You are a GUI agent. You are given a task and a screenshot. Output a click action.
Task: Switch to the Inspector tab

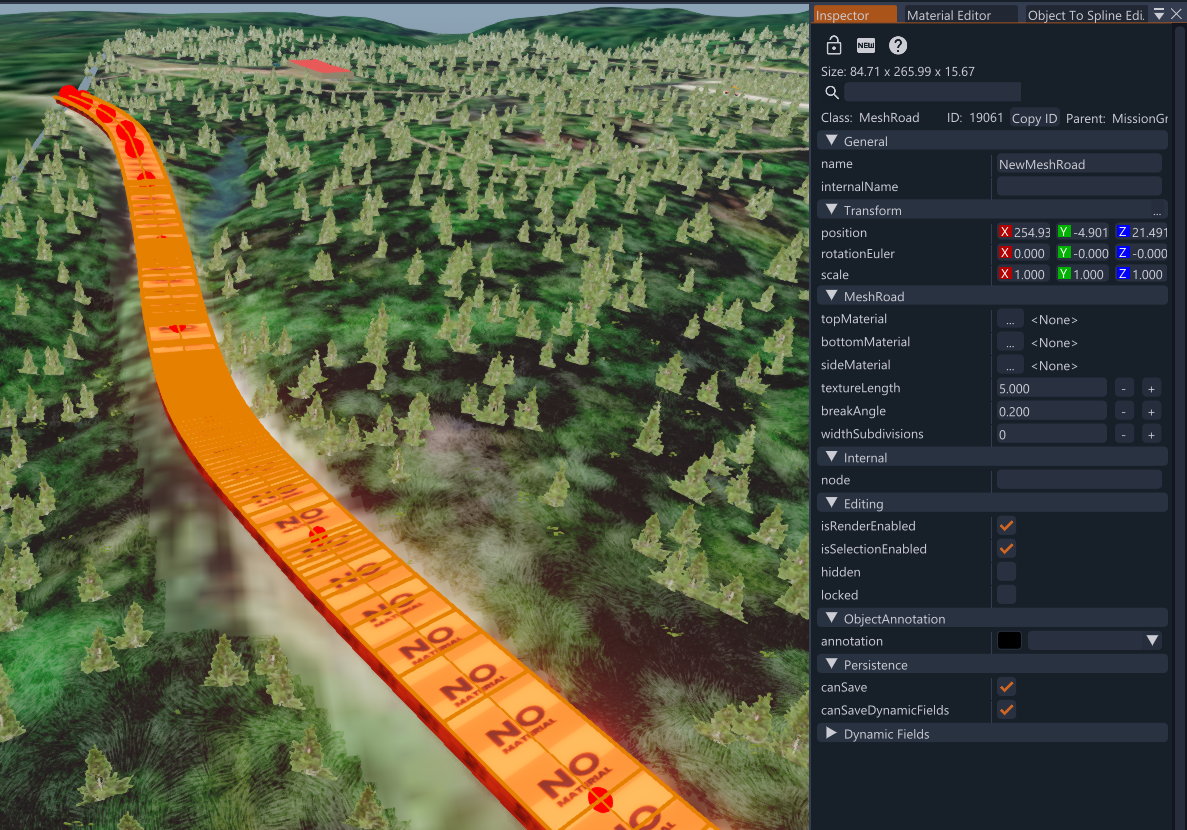pyautogui.click(x=855, y=14)
